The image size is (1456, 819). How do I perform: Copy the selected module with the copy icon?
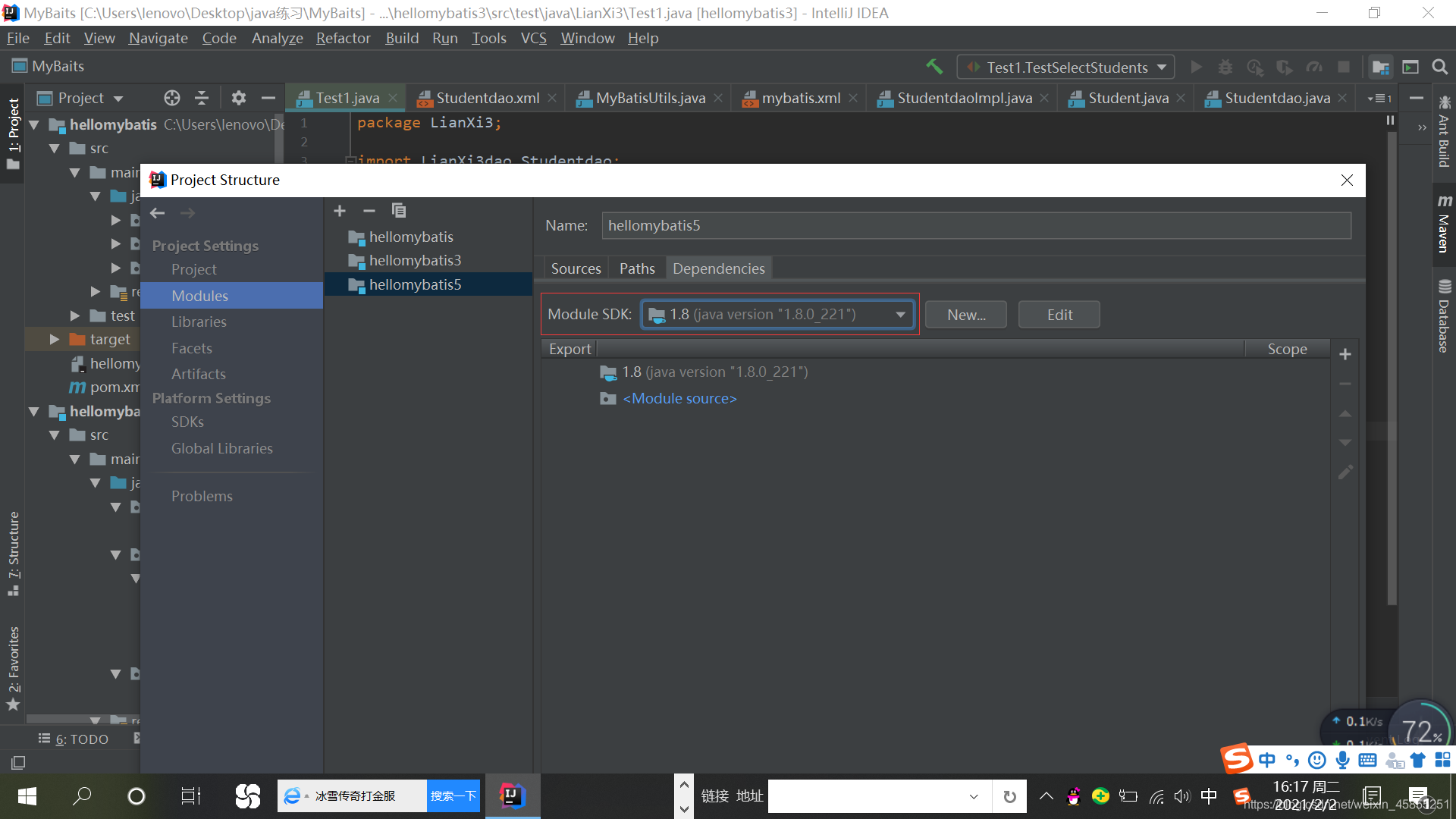[399, 211]
